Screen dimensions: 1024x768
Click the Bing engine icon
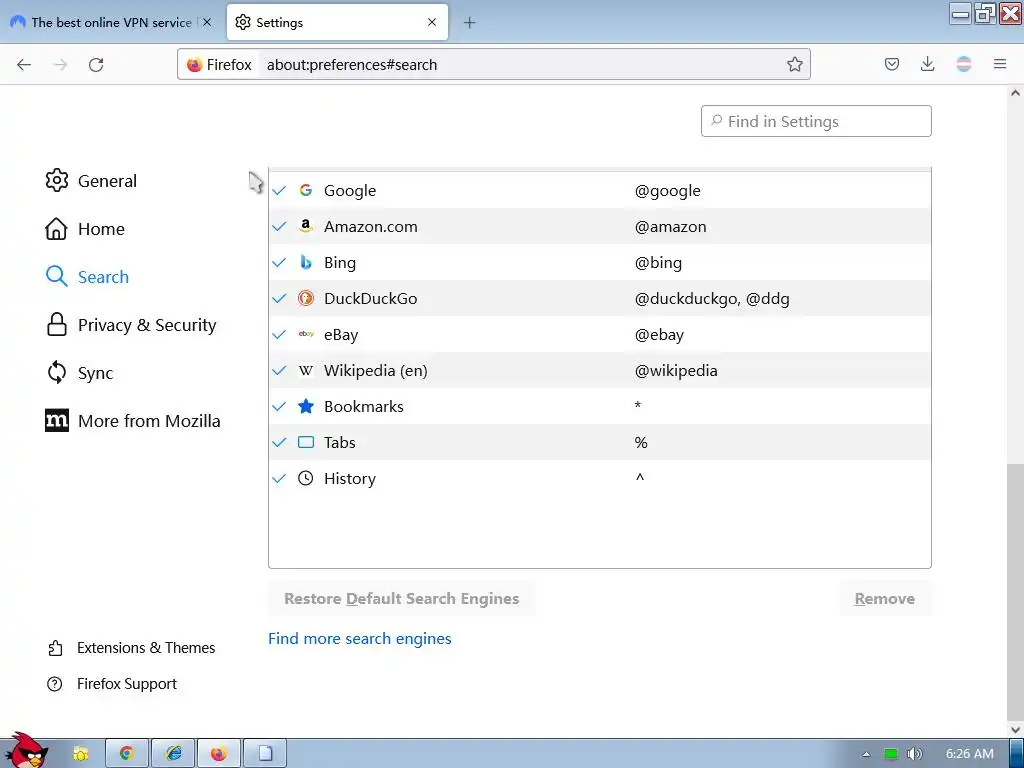(x=306, y=262)
